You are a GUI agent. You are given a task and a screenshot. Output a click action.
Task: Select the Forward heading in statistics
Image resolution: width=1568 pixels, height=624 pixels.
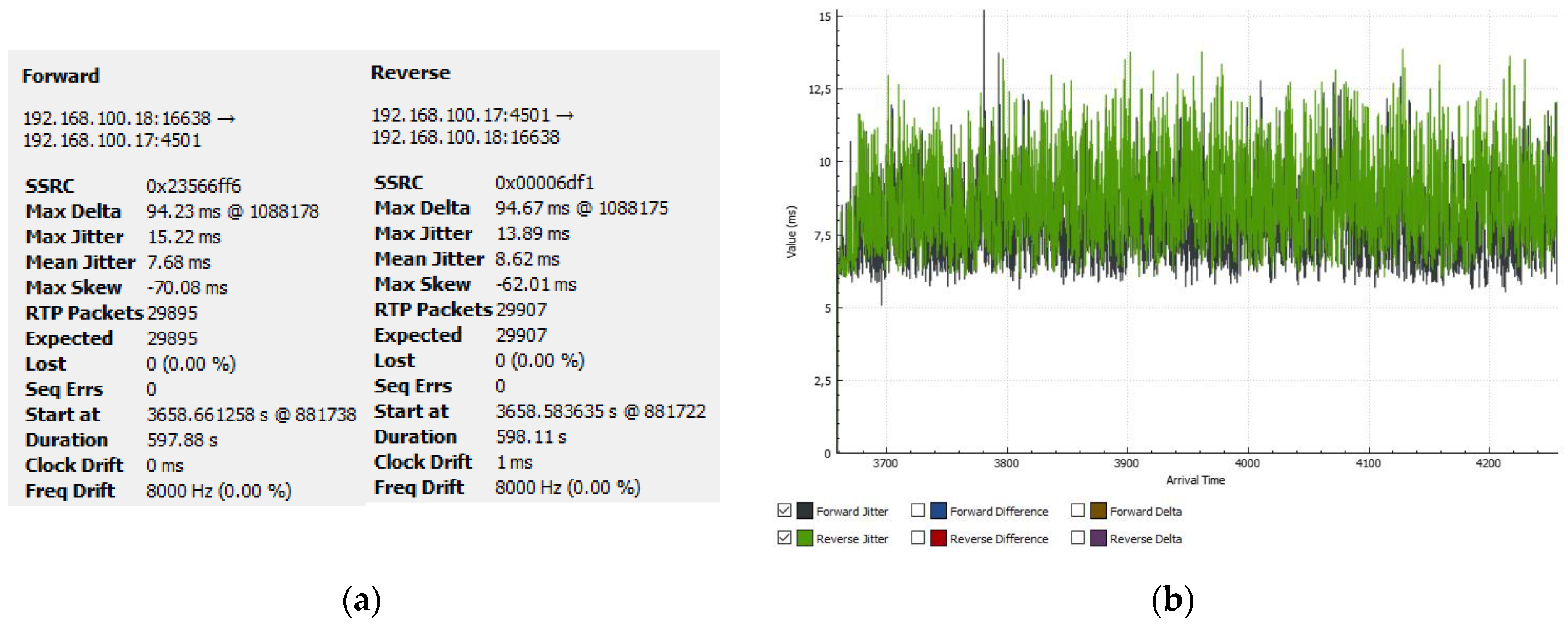click(60, 76)
